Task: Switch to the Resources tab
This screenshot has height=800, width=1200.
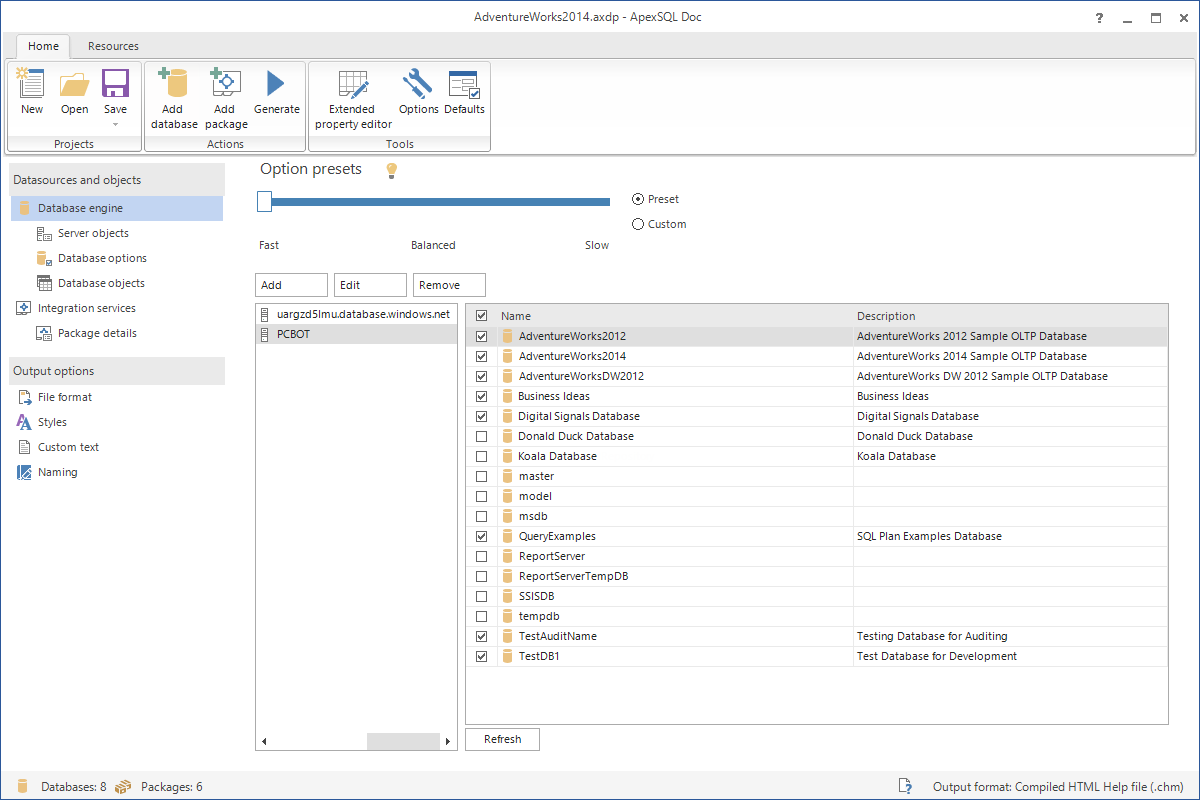Action: (x=112, y=46)
